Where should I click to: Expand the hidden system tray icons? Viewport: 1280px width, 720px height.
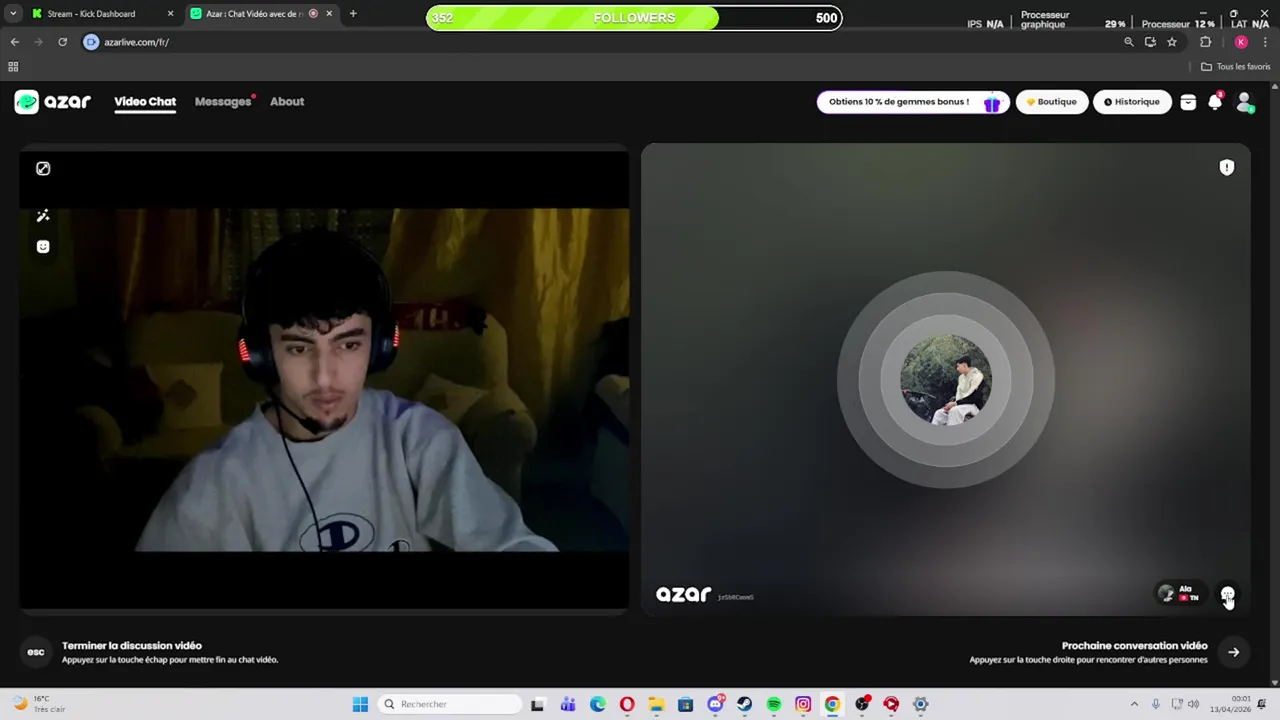click(x=1134, y=704)
